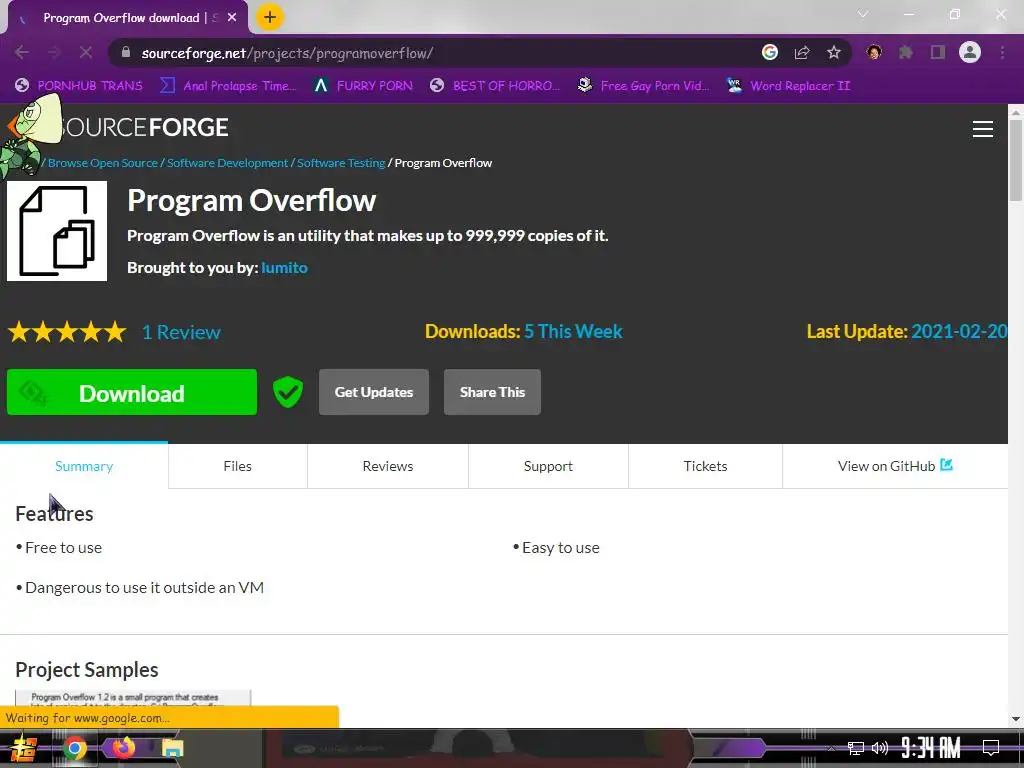Open the Support tab
The width and height of the screenshot is (1024, 768).
549,466
